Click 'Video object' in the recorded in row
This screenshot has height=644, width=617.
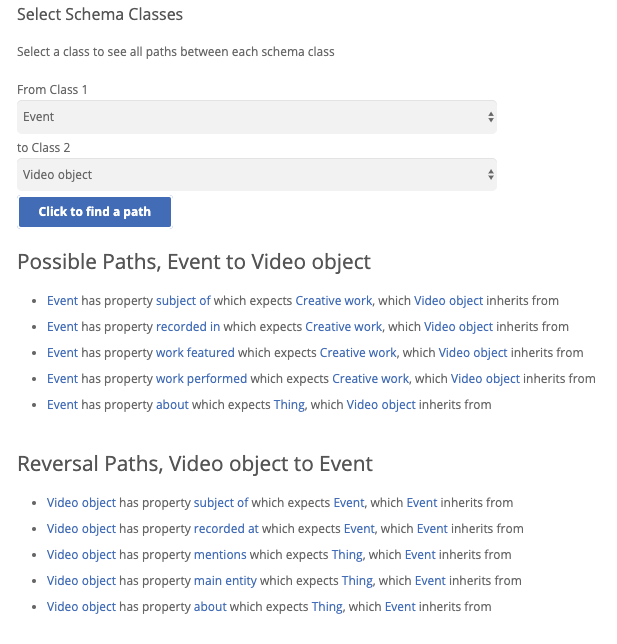pos(458,327)
